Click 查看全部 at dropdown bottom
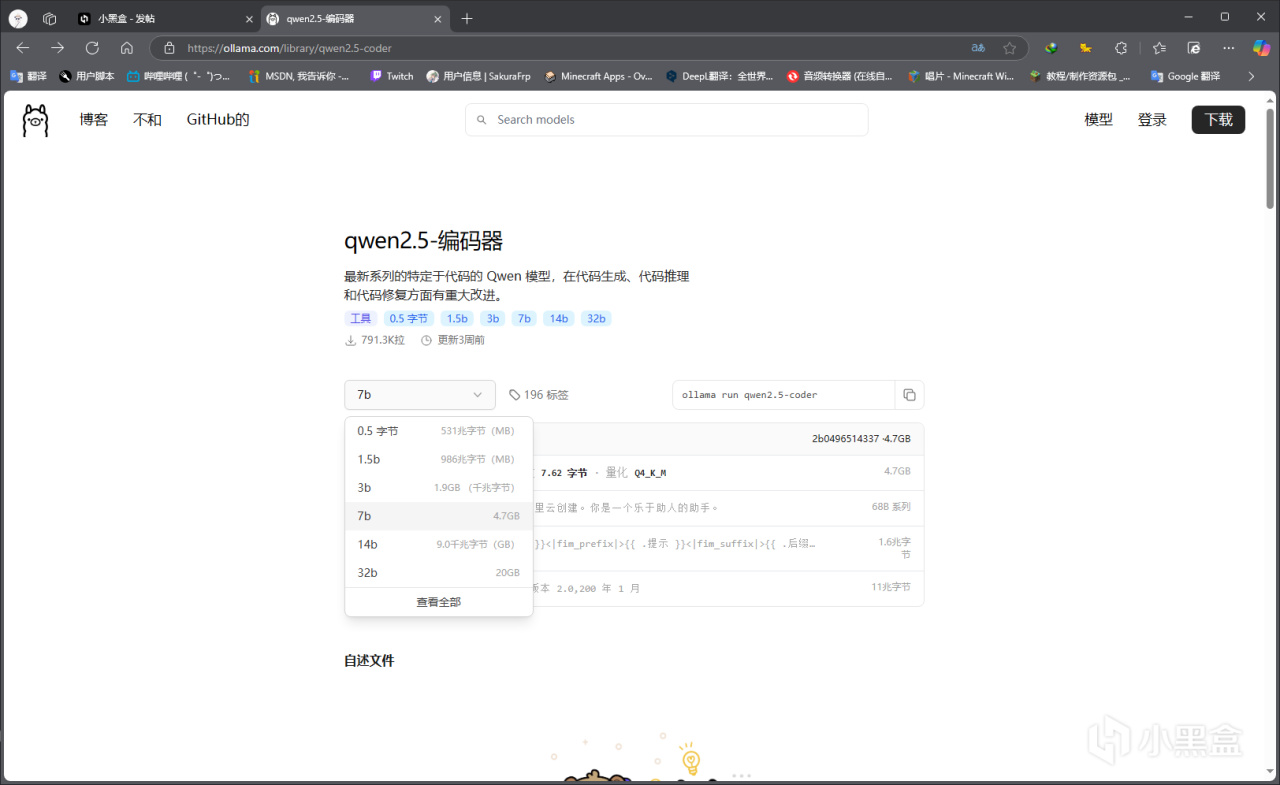This screenshot has width=1280, height=785. (x=439, y=602)
